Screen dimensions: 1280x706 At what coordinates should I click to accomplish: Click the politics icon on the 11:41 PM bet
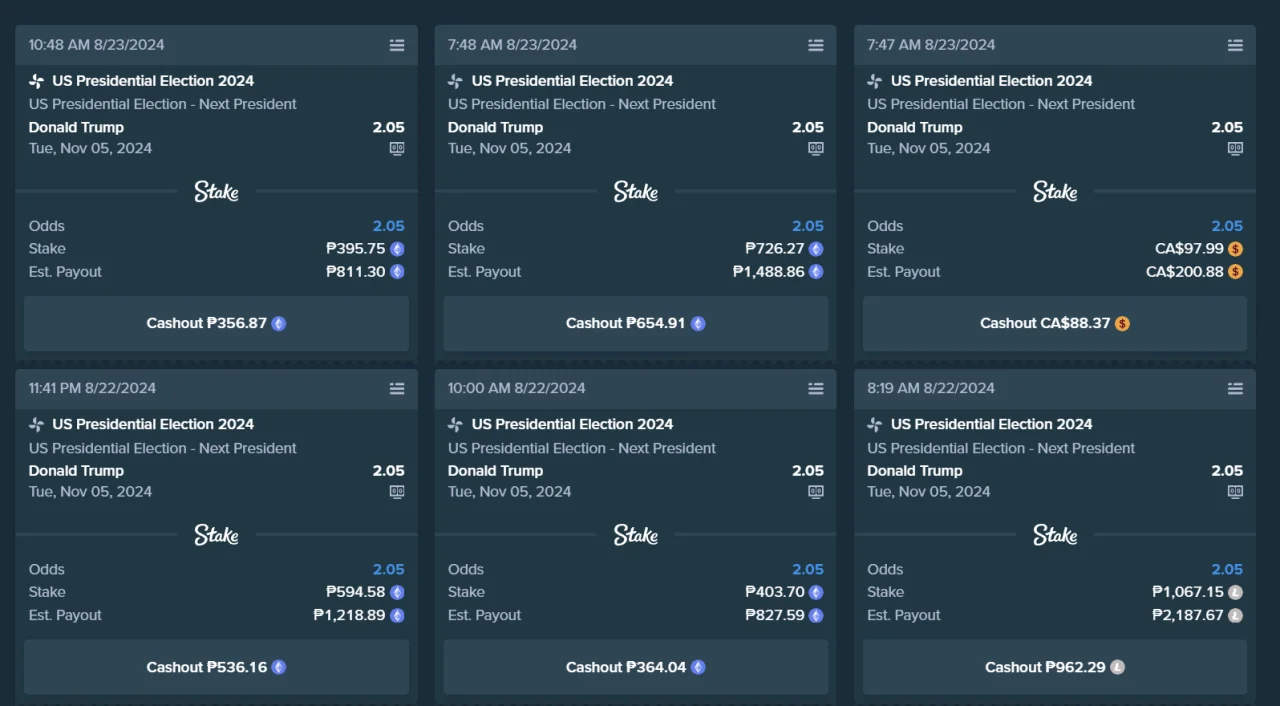pyautogui.click(x=37, y=424)
